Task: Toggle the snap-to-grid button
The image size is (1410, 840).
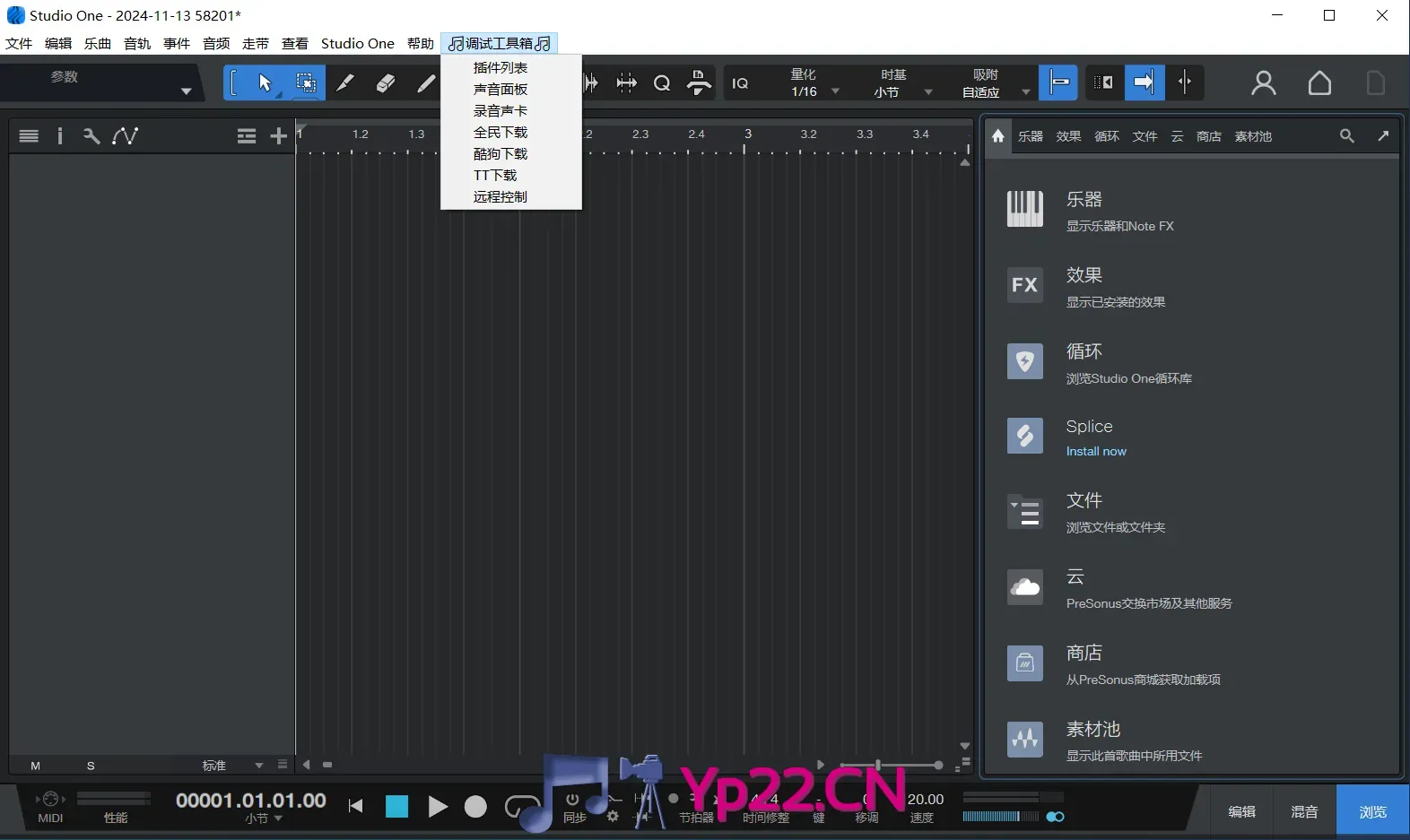Action: pyautogui.click(x=1058, y=83)
